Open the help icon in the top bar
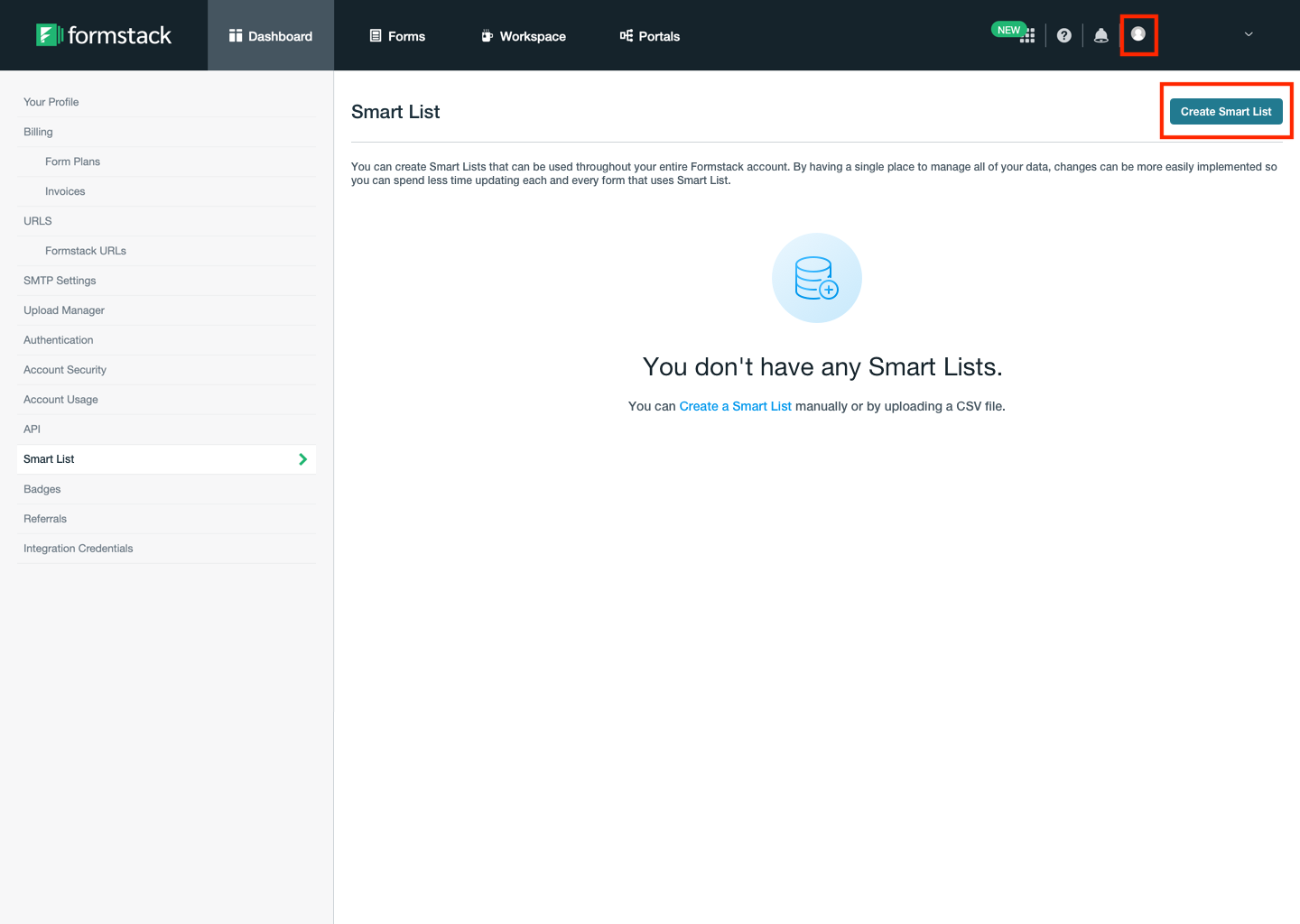 [x=1063, y=35]
